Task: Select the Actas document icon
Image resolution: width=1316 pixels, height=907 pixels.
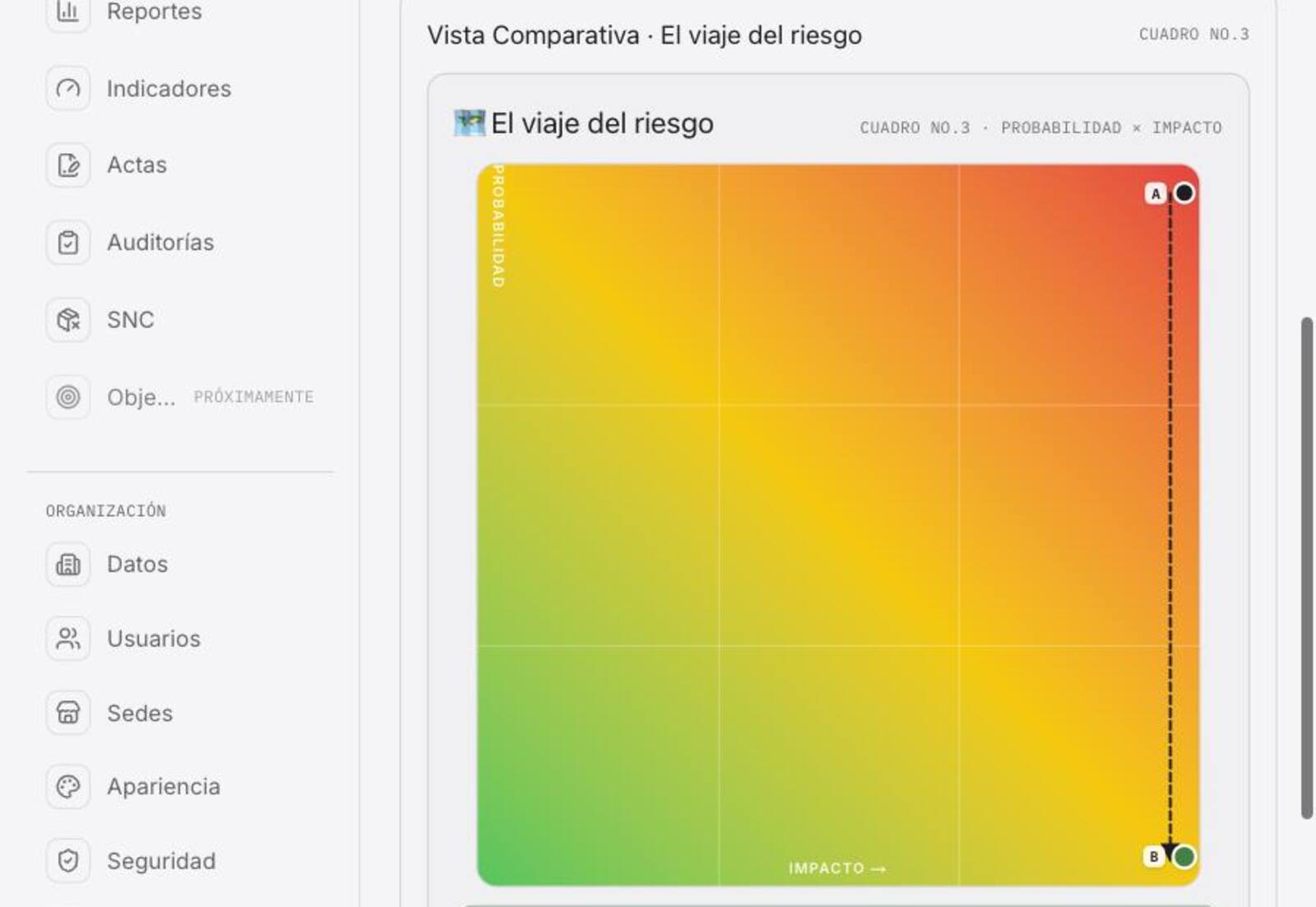Action: pyautogui.click(x=68, y=165)
